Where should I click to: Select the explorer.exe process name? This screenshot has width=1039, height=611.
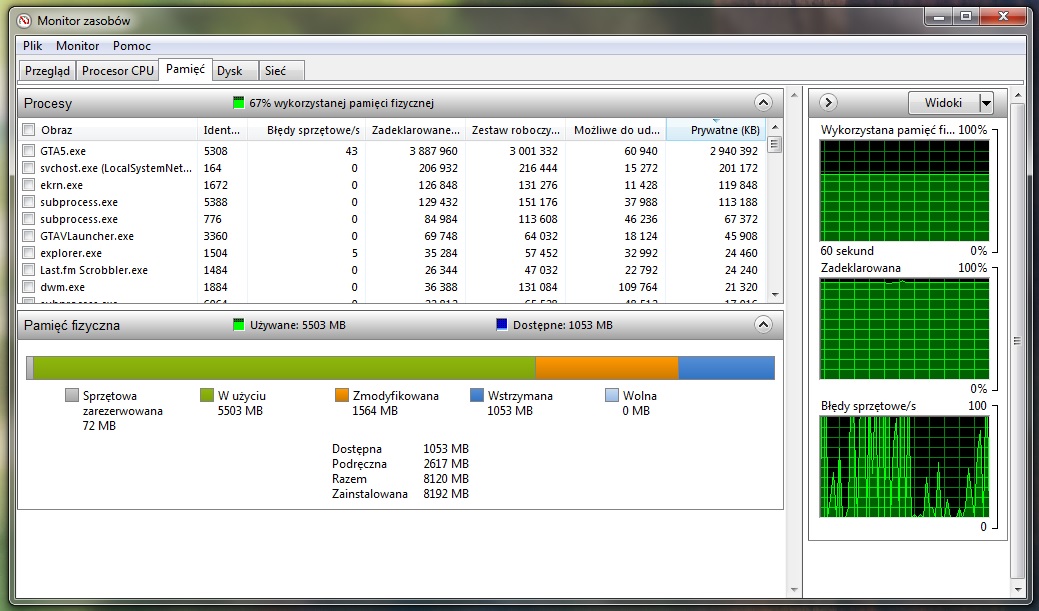pyautogui.click(x=71, y=253)
